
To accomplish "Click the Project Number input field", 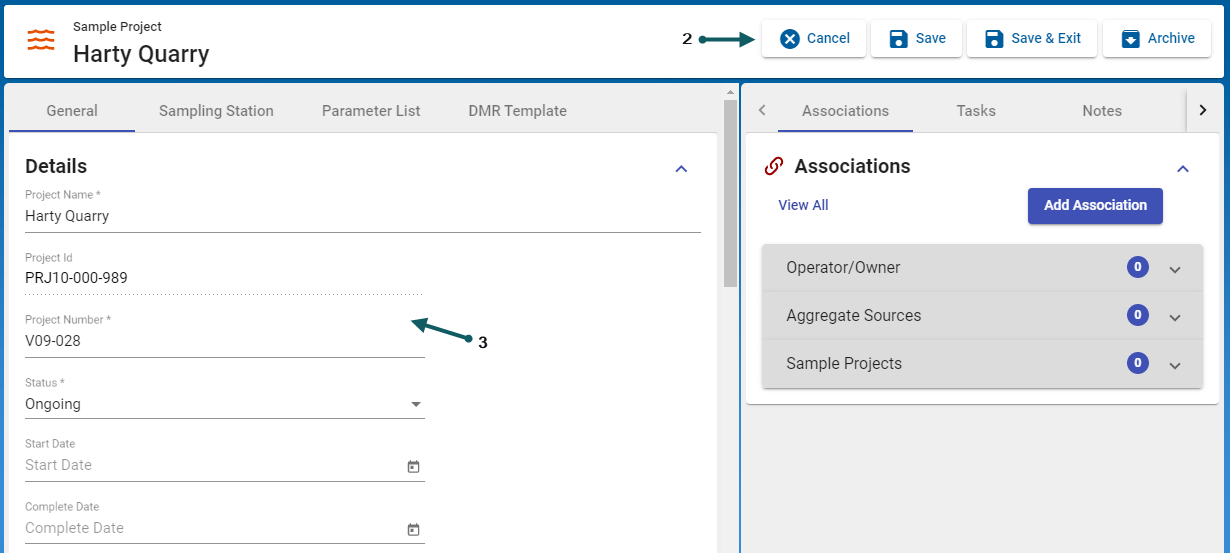I will [x=224, y=341].
